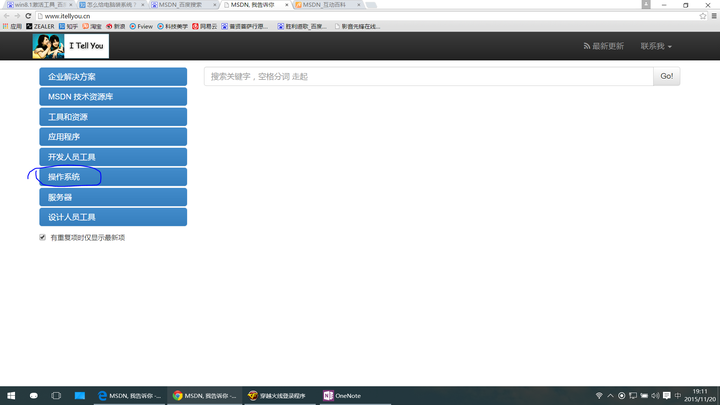Viewport: 720px width, 405px height.
Task: Show hidden tray icons arrow
Action: [x=610, y=395]
